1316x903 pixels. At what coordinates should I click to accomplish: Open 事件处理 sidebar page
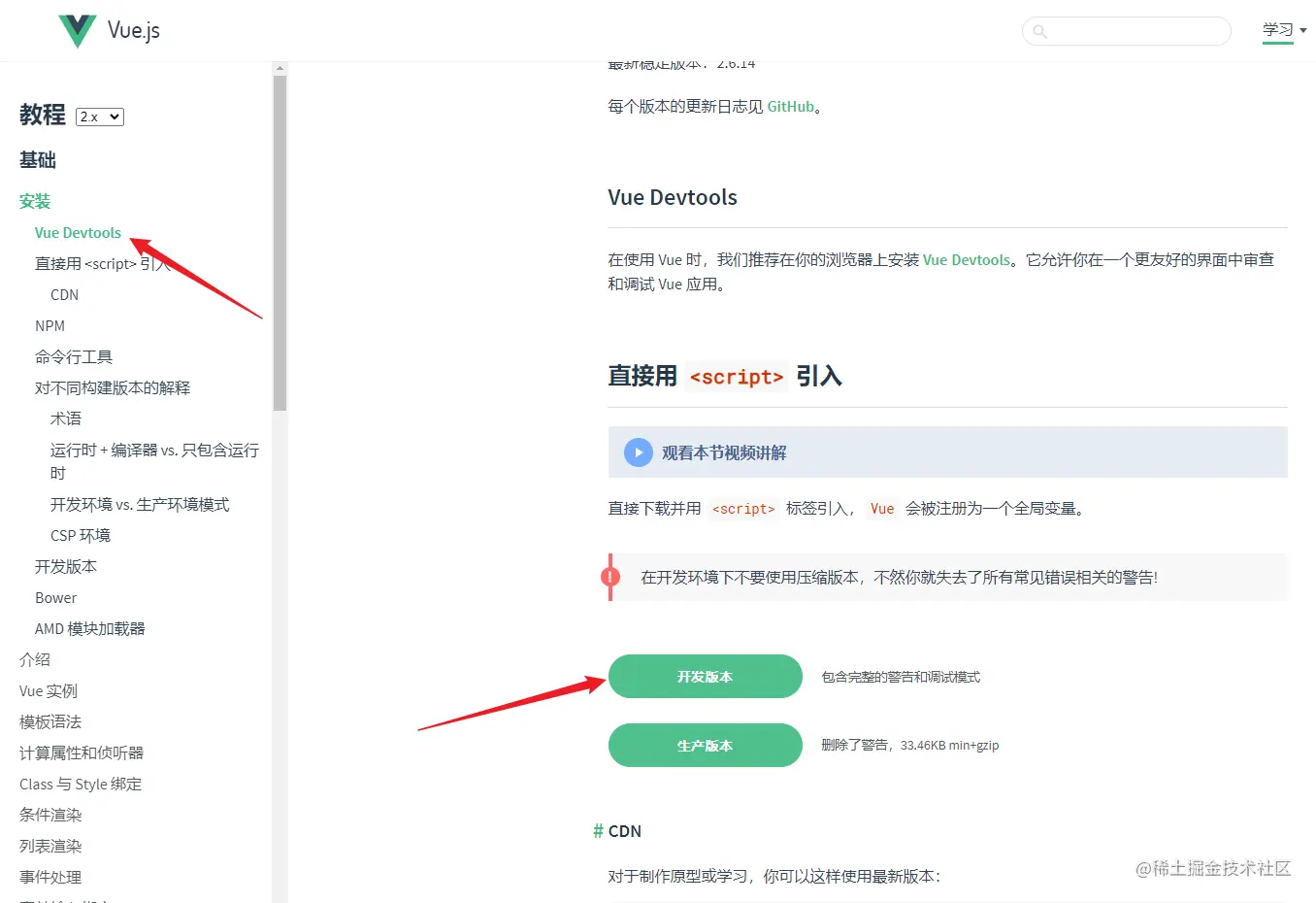50,878
